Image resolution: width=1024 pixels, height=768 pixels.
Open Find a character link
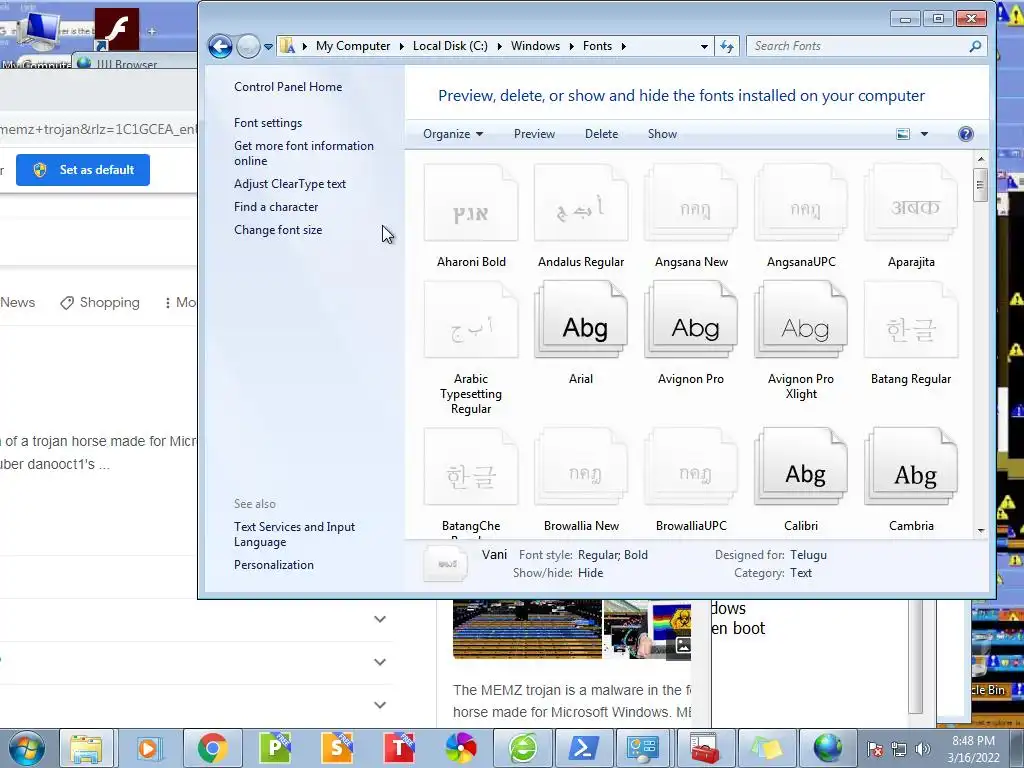276,207
